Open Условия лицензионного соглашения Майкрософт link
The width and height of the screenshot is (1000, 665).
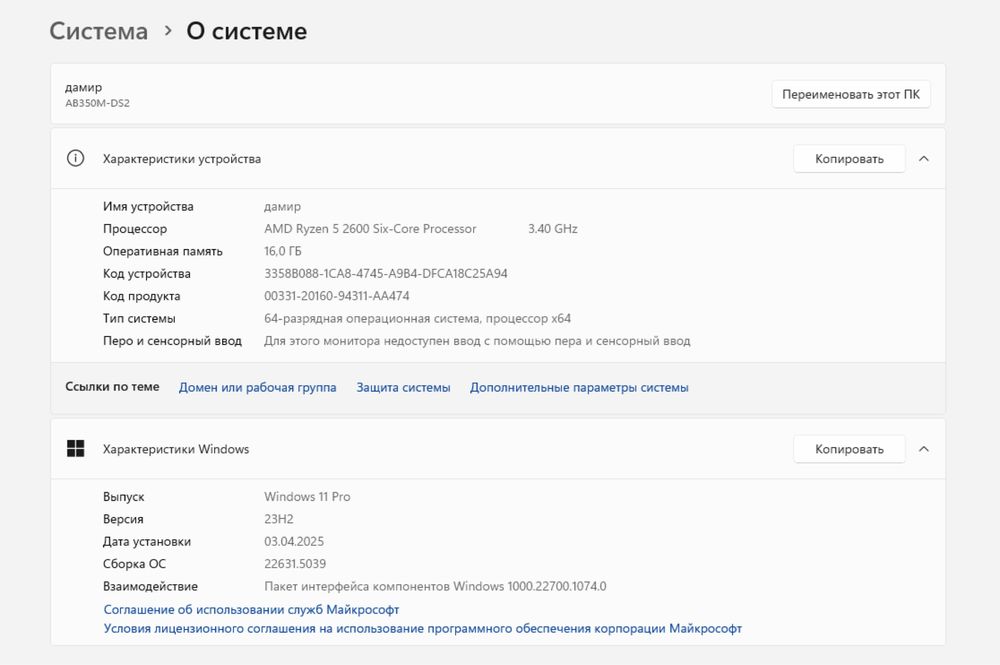[x=422, y=629]
